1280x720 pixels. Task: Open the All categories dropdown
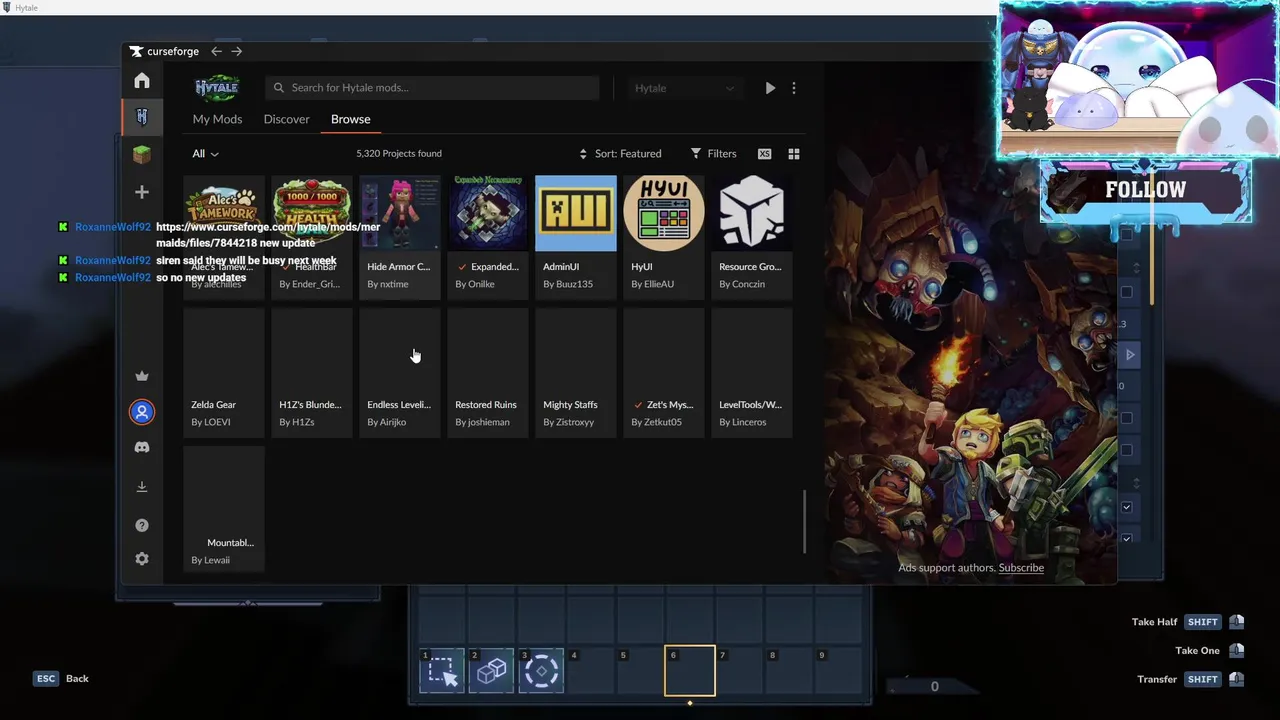click(205, 154)
